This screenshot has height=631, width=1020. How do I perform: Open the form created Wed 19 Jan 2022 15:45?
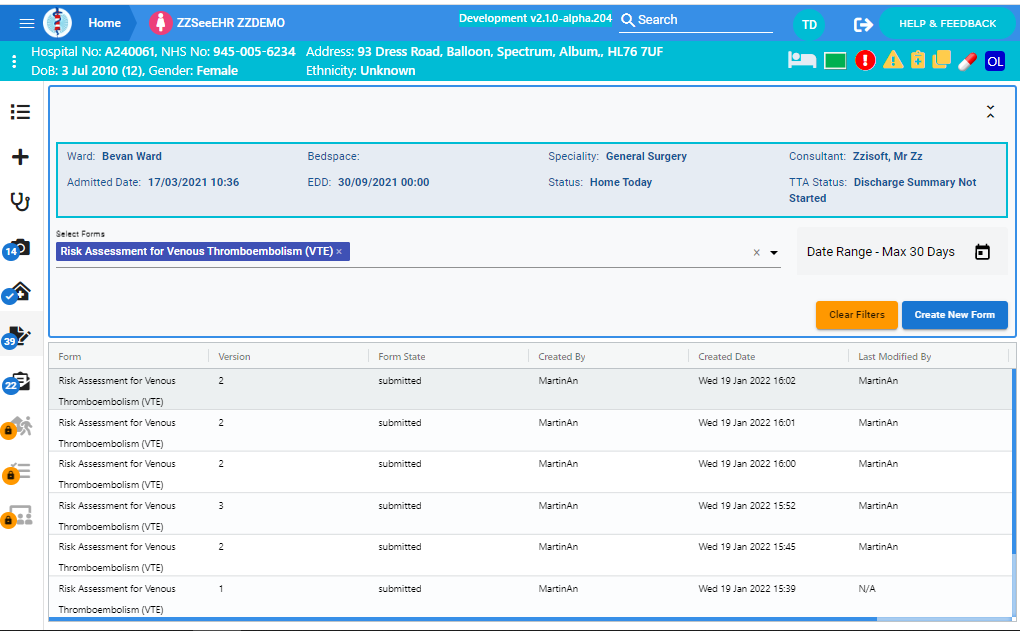point(530,556)
